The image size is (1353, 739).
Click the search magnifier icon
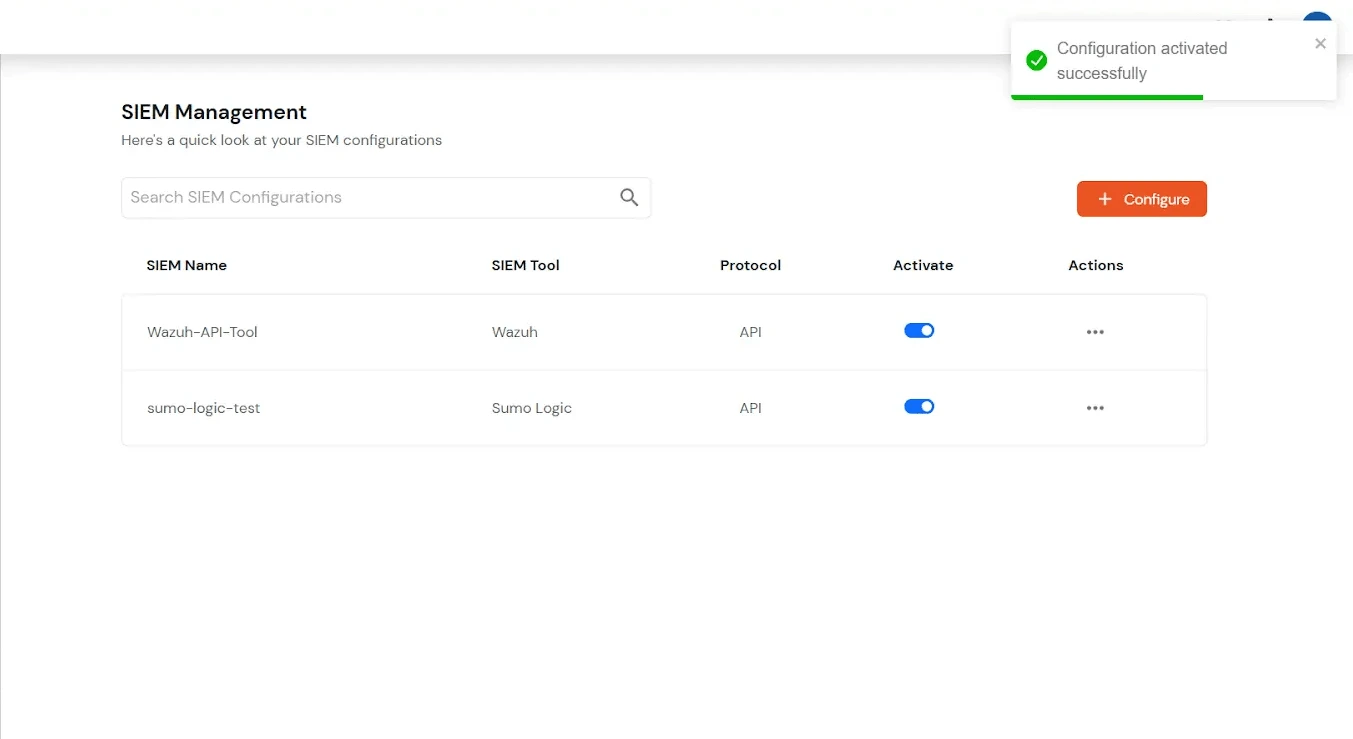629,197
